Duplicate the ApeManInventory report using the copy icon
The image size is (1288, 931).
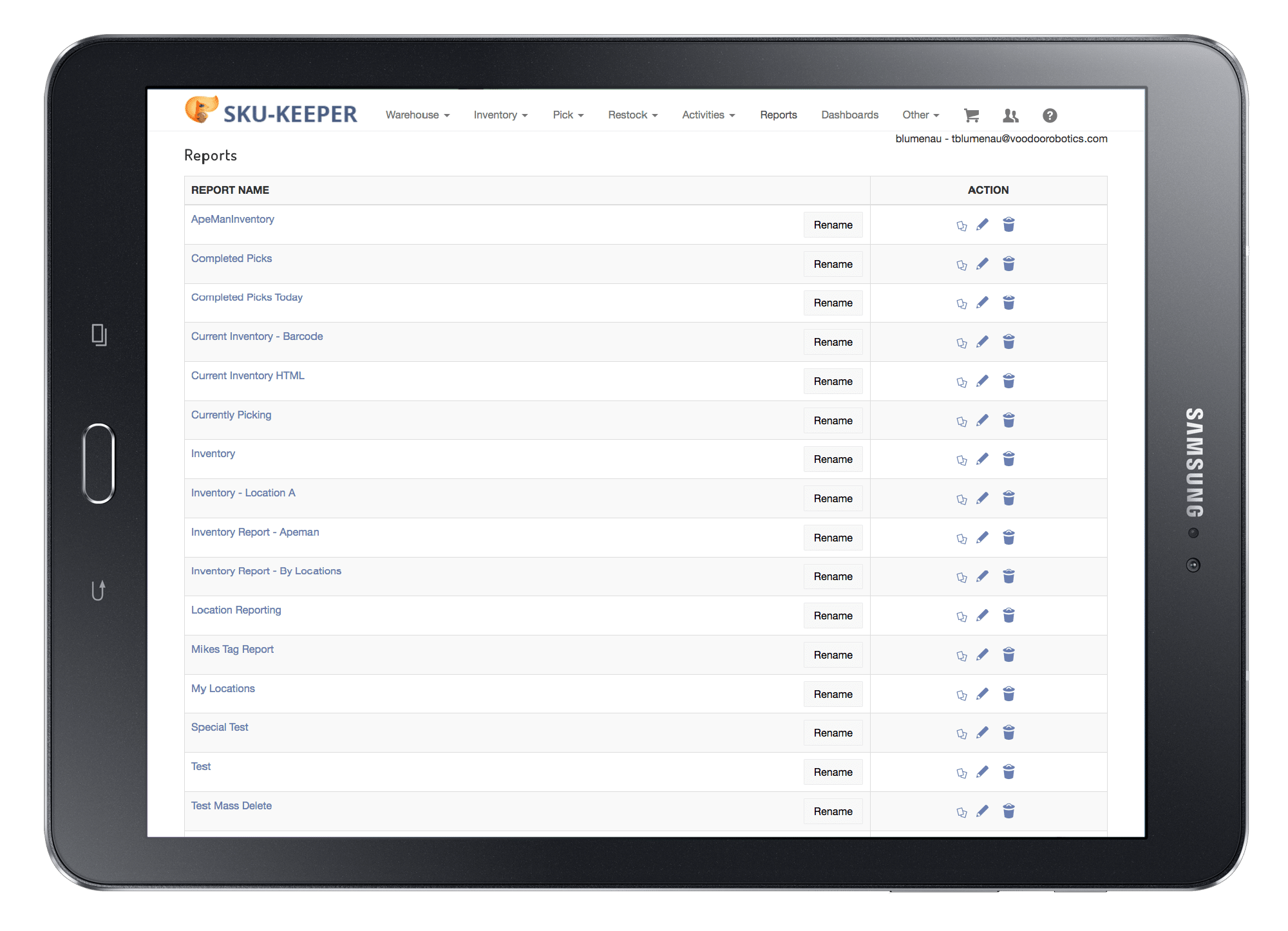tap(961, 225)
